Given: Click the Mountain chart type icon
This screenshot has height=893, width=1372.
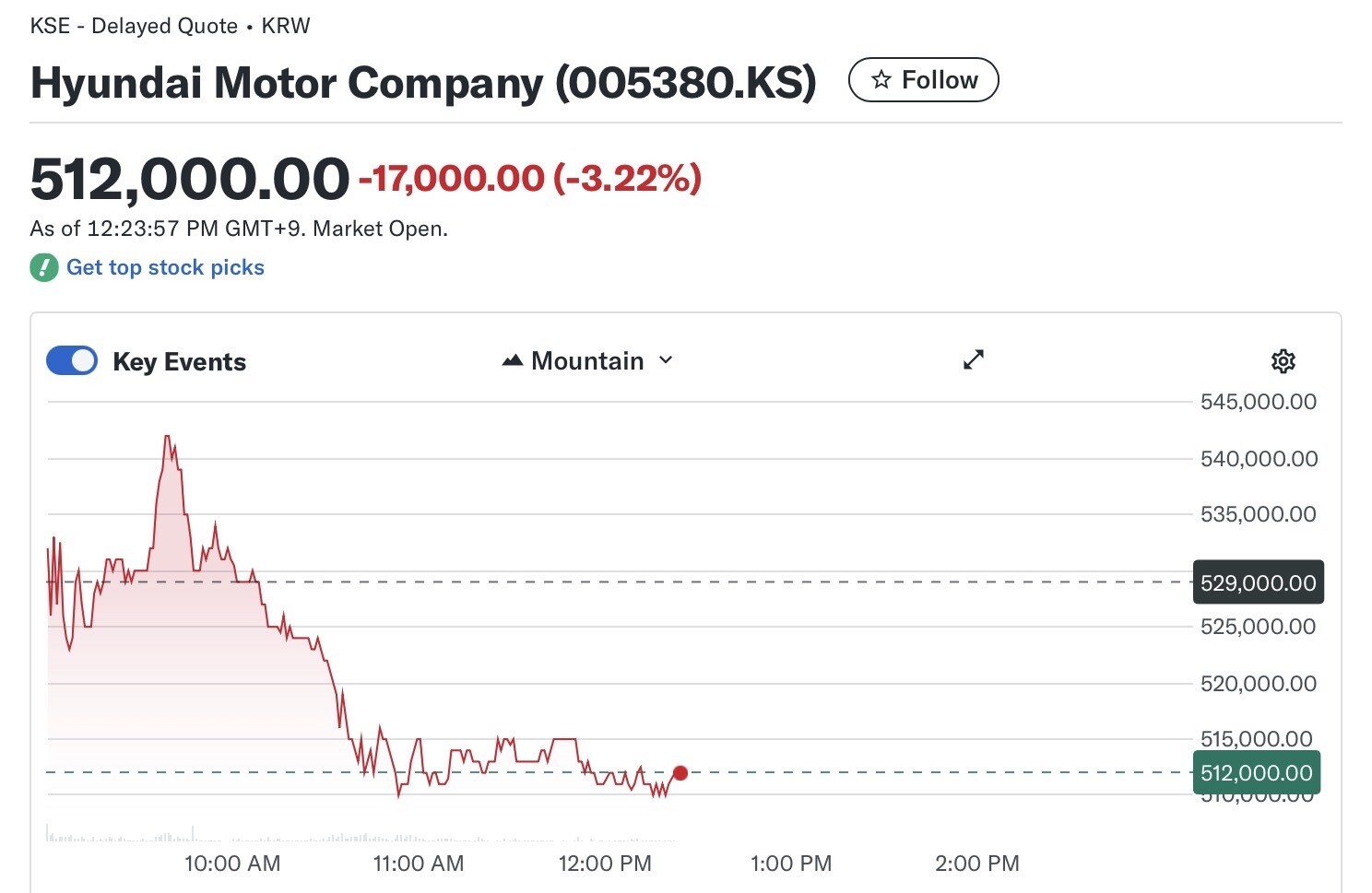Looking at the screenshot, I should (513, 361).
